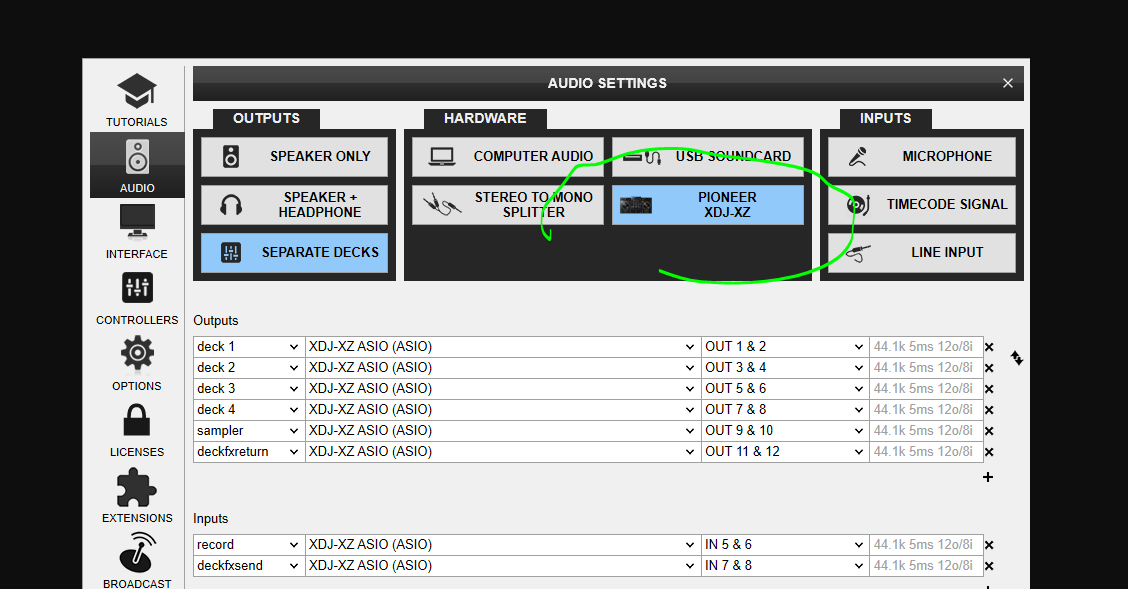Open the deck 1 source dropdown

point(249,347)
